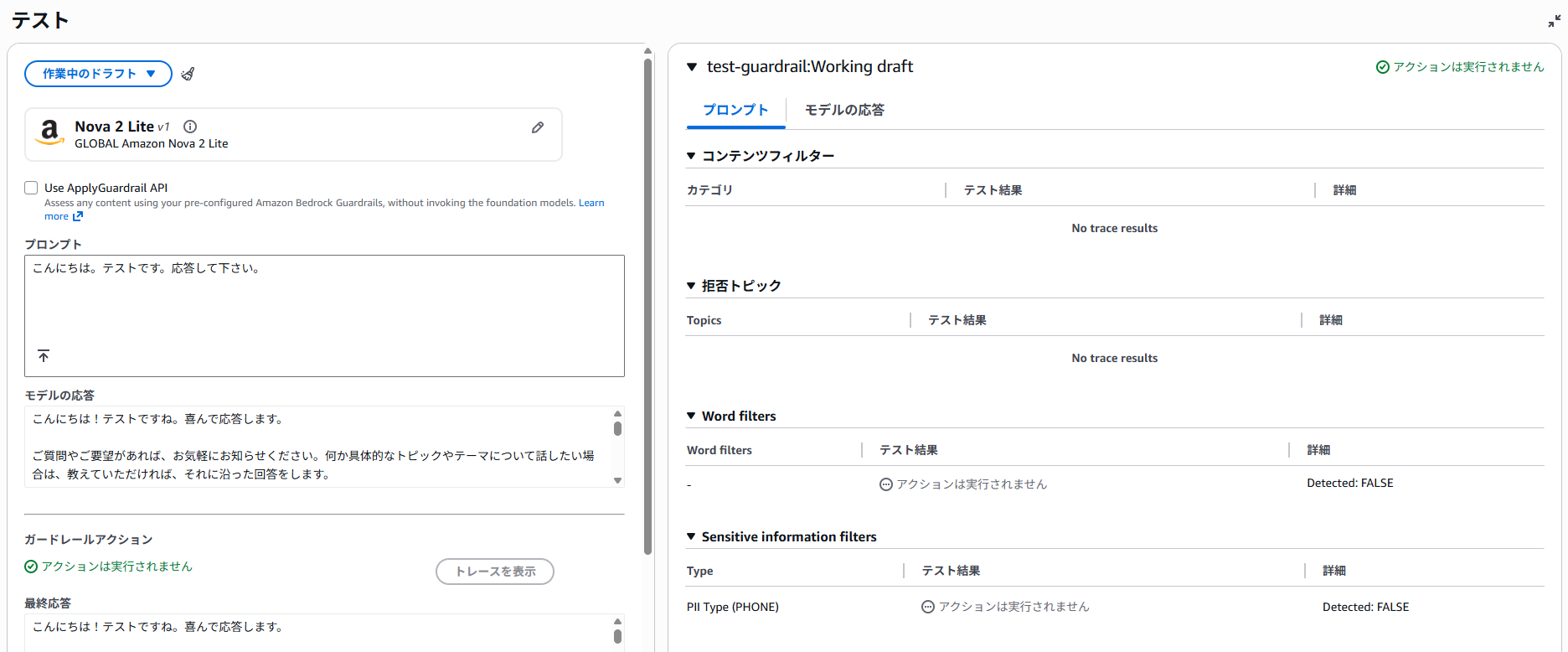Switch to the プロンプト tab

click(x=735, y=110)
